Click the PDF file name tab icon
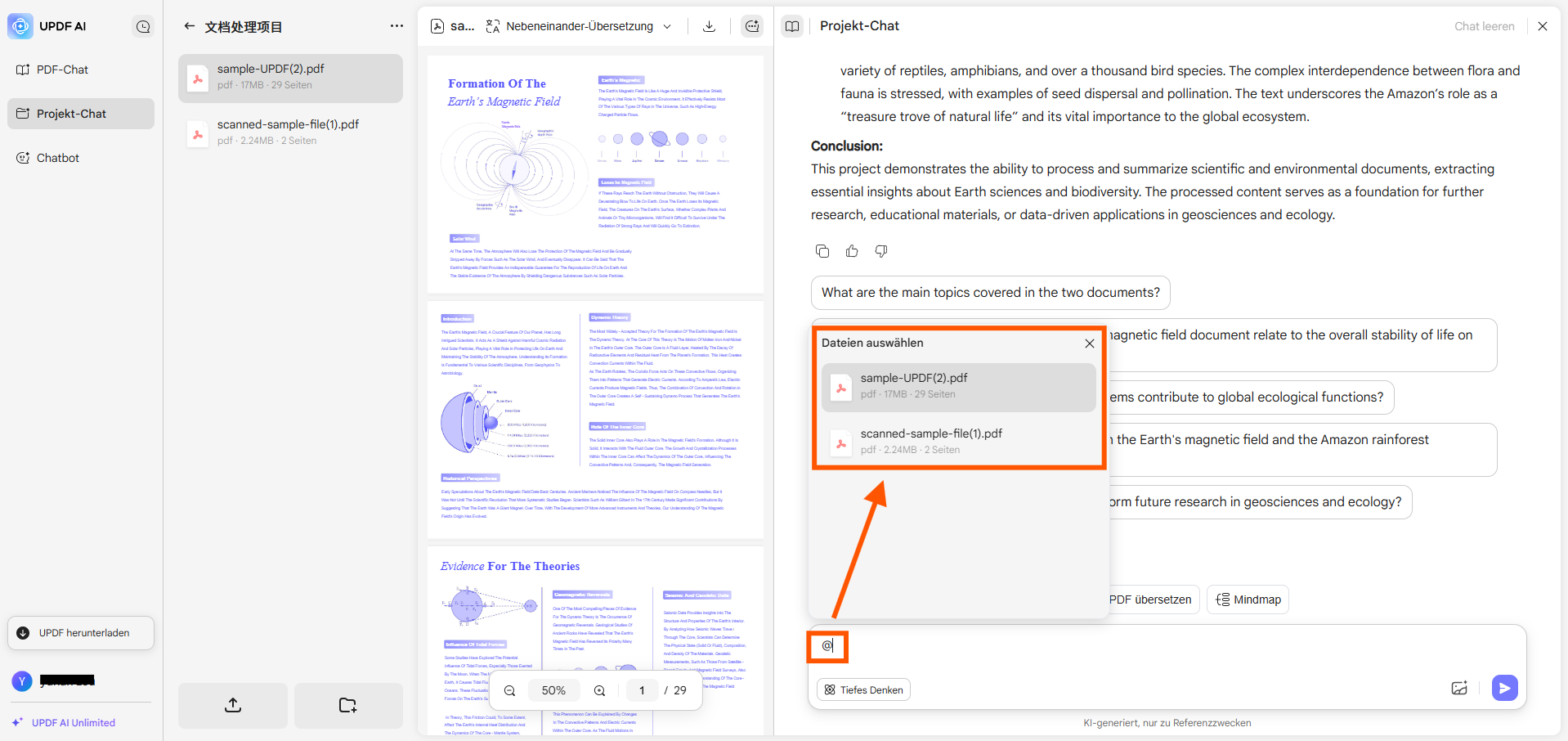The width and height of the screenshot is (1568, 741). pyautogui.click(x=437, y=26)
